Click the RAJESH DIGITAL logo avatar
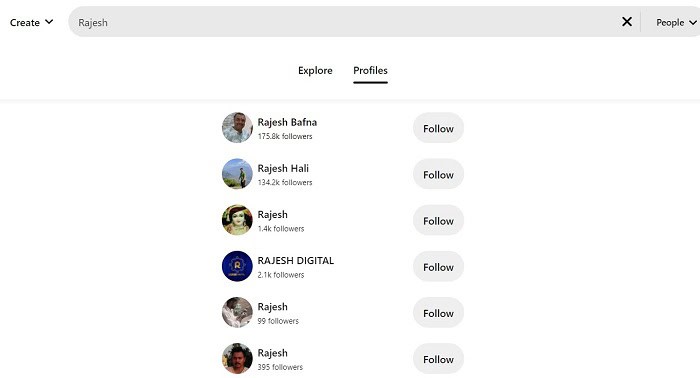 [x=237, y=266]
